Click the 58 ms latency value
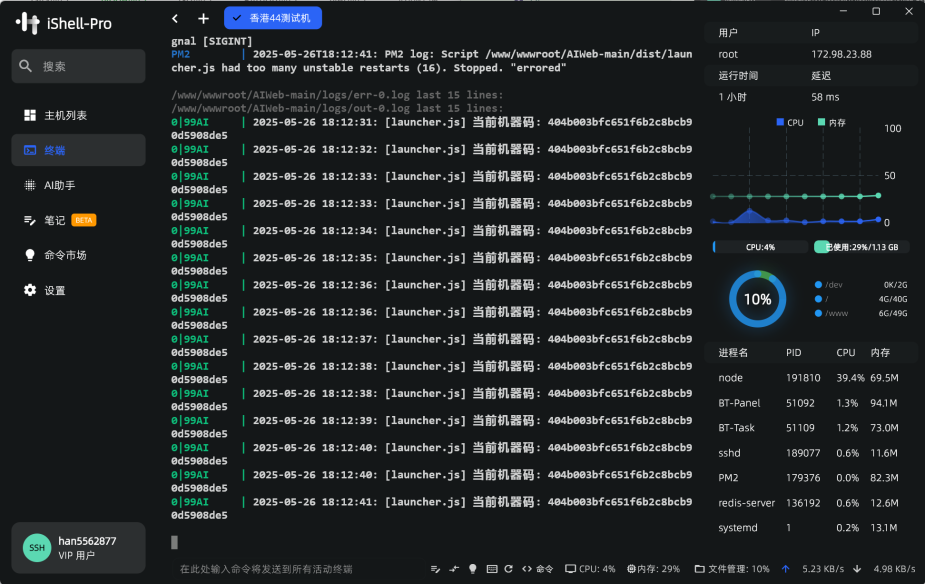 pyautogui.click(x=825, y=97)
